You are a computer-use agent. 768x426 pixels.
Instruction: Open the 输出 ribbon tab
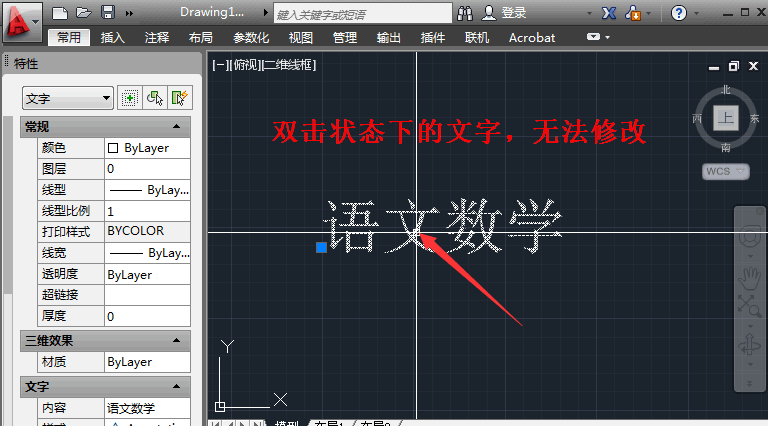click(389, 38)
